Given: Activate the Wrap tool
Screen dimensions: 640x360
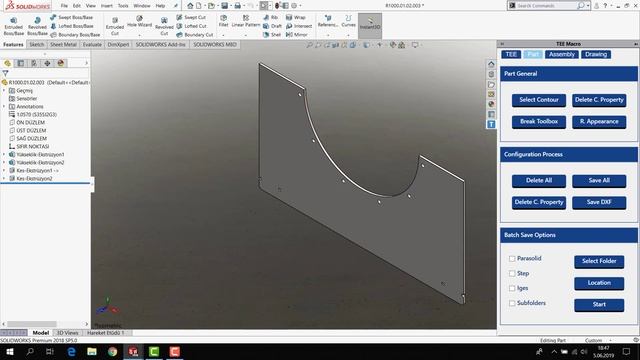Looking at the screenshot, I should 296,18.
